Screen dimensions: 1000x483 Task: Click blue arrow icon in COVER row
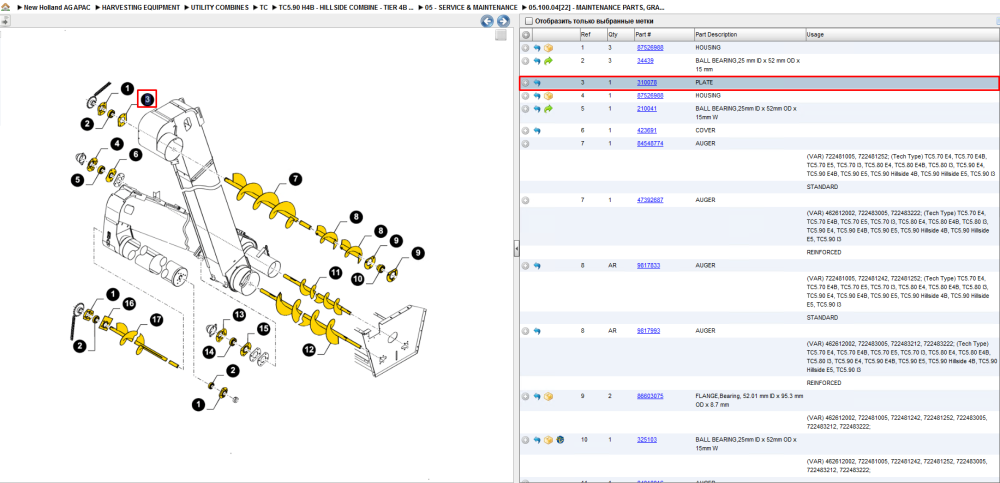(x=537, y=130)
